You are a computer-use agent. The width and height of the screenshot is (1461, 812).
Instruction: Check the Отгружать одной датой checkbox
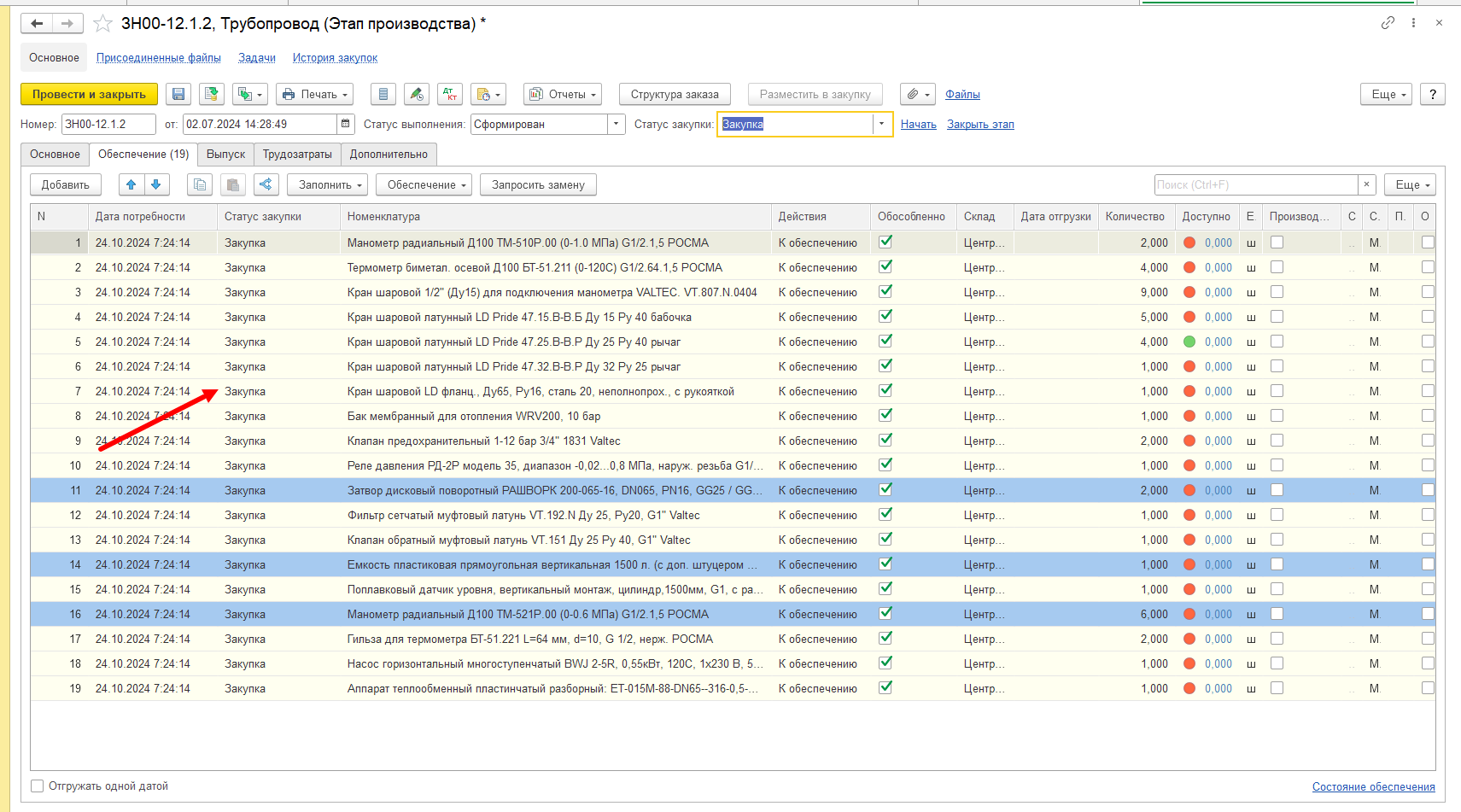point(37,786)
